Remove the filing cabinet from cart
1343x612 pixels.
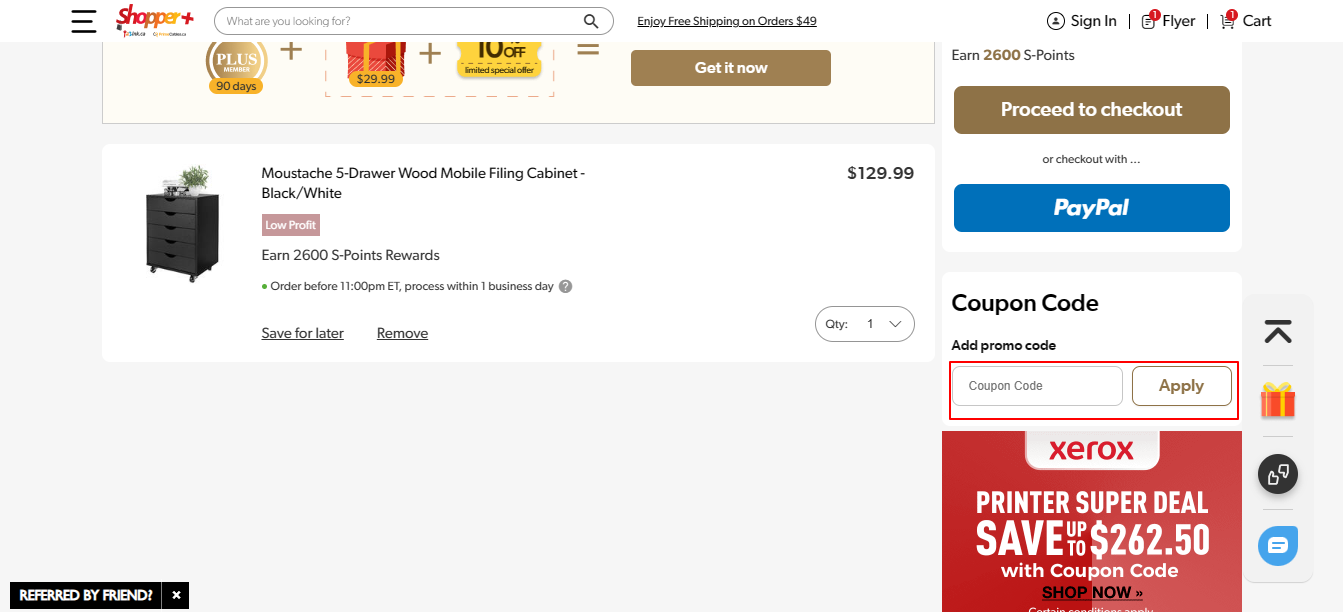[402, 332]
